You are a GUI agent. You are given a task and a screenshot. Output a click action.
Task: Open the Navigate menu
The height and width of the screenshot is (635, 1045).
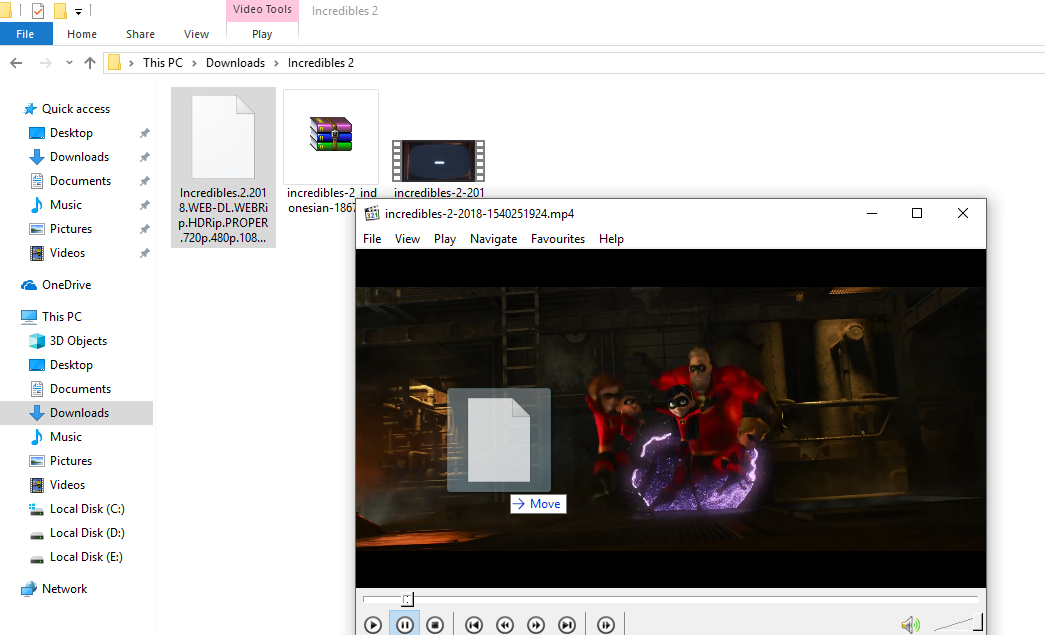tap(493, 239)
